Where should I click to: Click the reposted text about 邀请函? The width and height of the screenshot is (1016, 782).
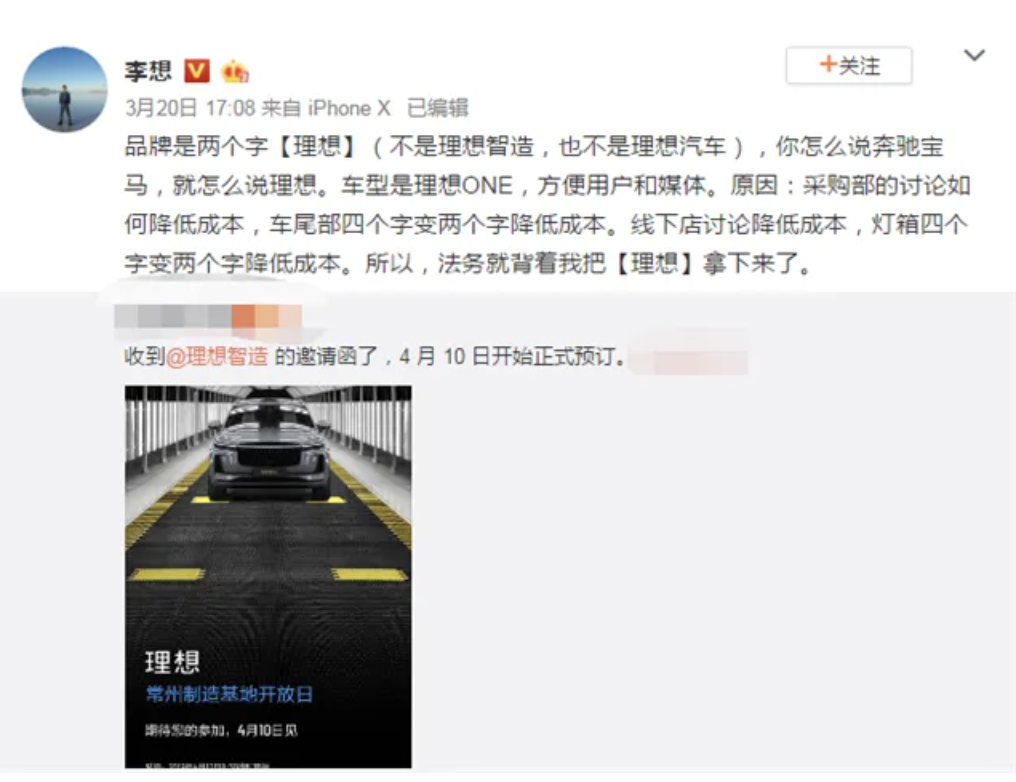click(x=375, y=356)
